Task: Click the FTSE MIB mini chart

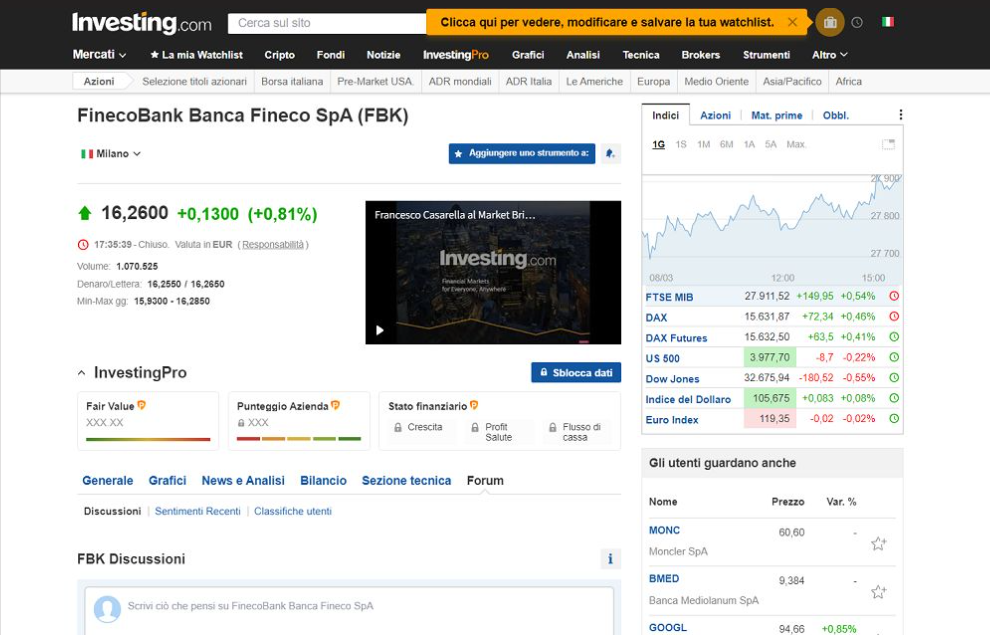Action: click(x=772, y=229)
